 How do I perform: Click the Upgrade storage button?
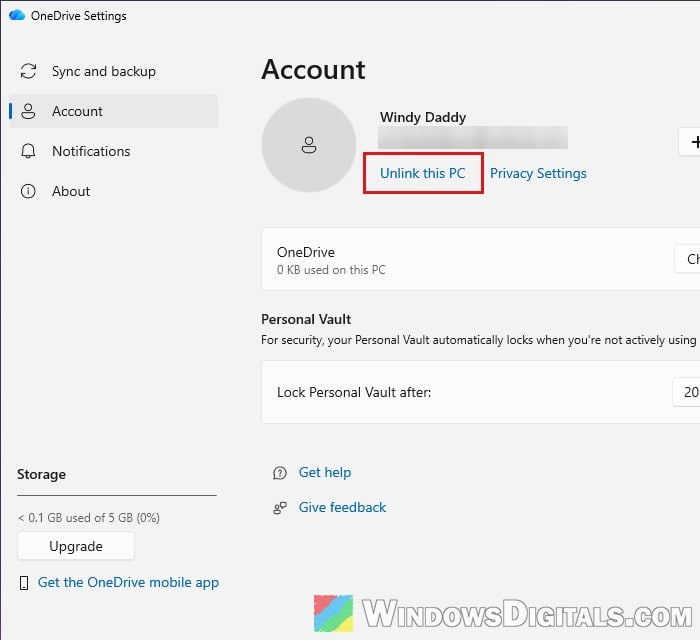[76, 546]
